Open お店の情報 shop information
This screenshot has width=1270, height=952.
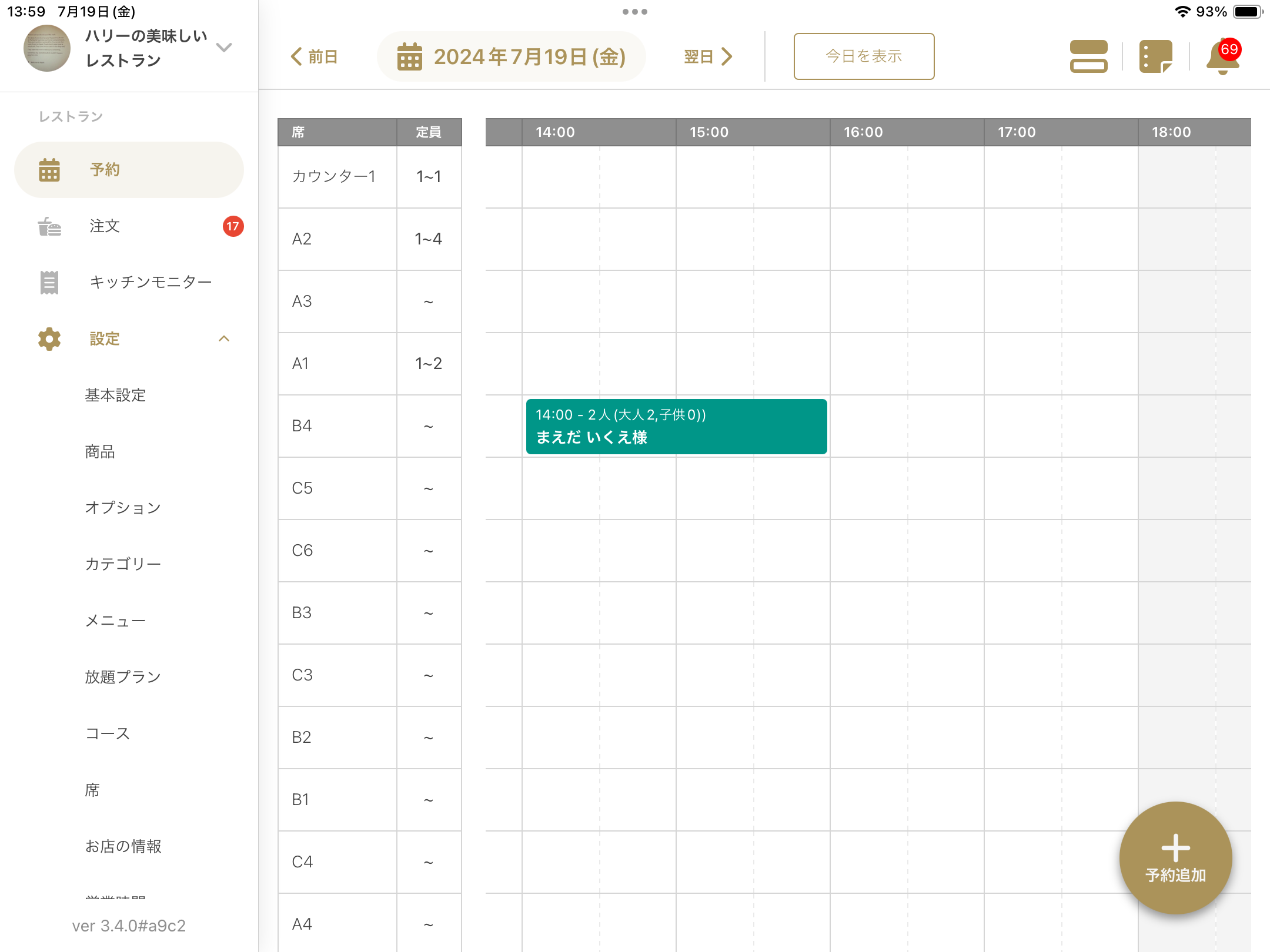[123, 846]
